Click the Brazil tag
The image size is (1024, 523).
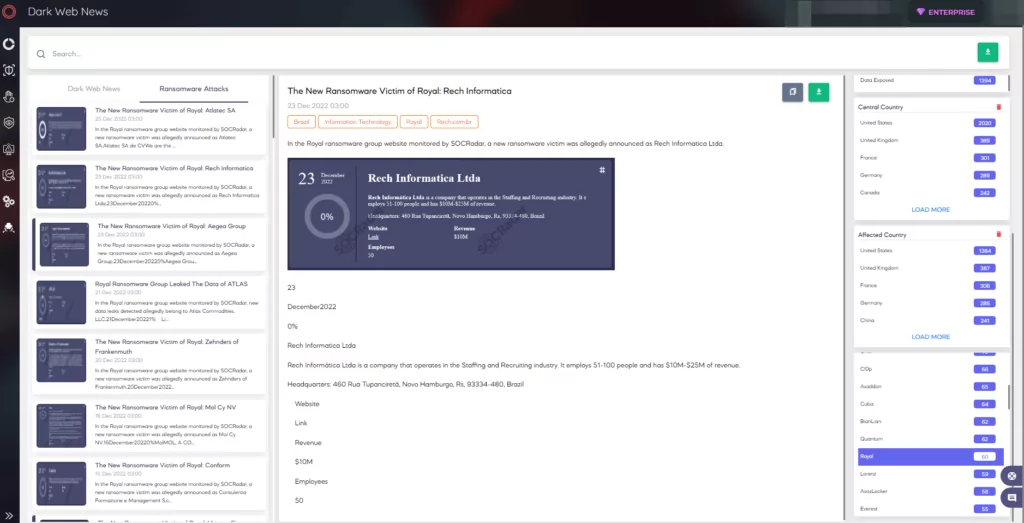click(x=302, y=121)
